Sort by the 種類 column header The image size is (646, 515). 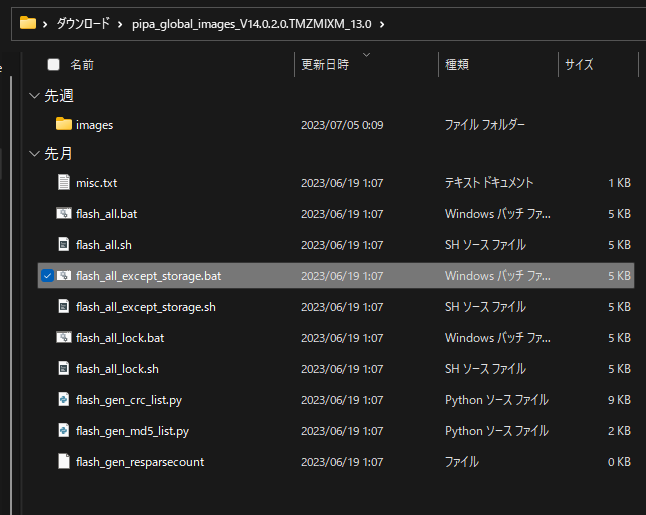click(x=457, y=65)
